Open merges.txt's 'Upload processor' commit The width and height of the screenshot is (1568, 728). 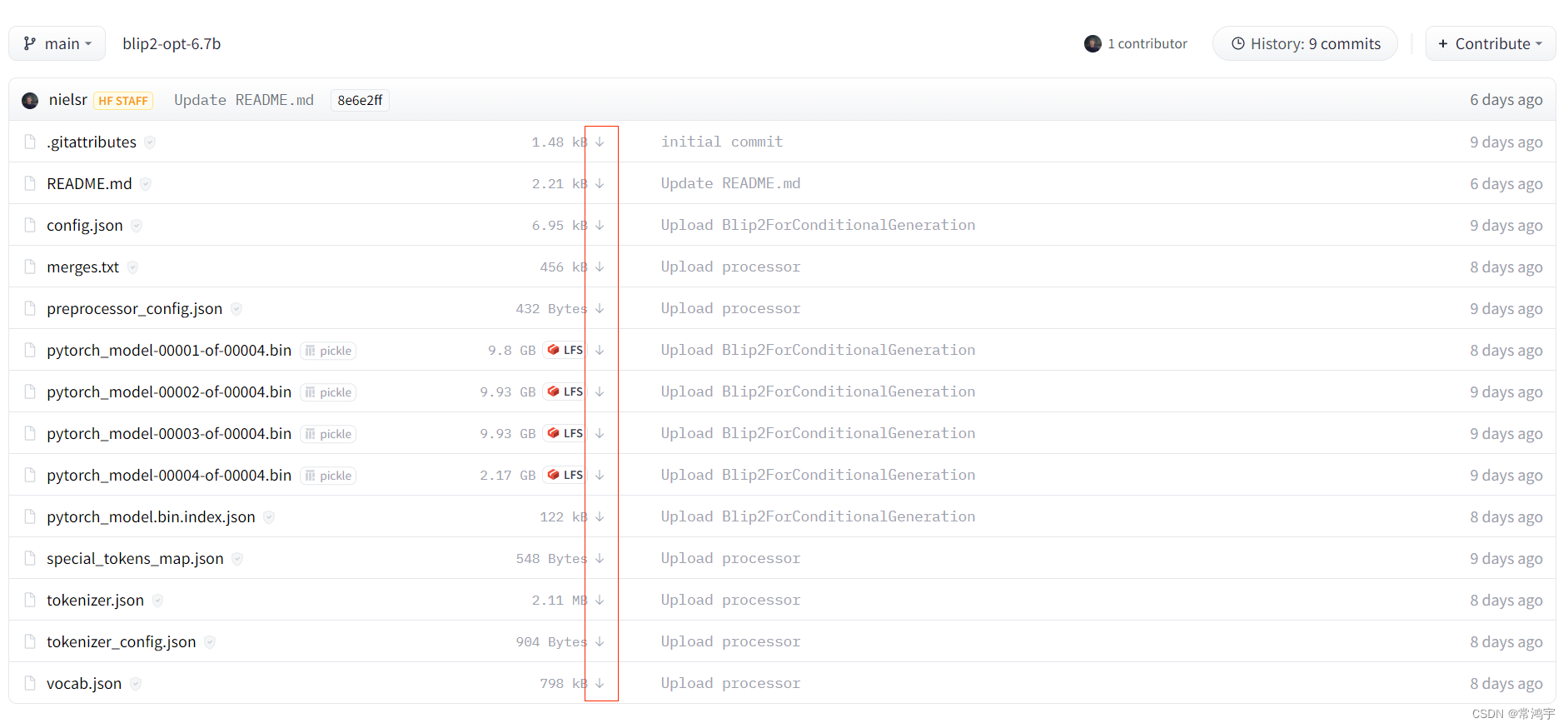pos(730,267)
